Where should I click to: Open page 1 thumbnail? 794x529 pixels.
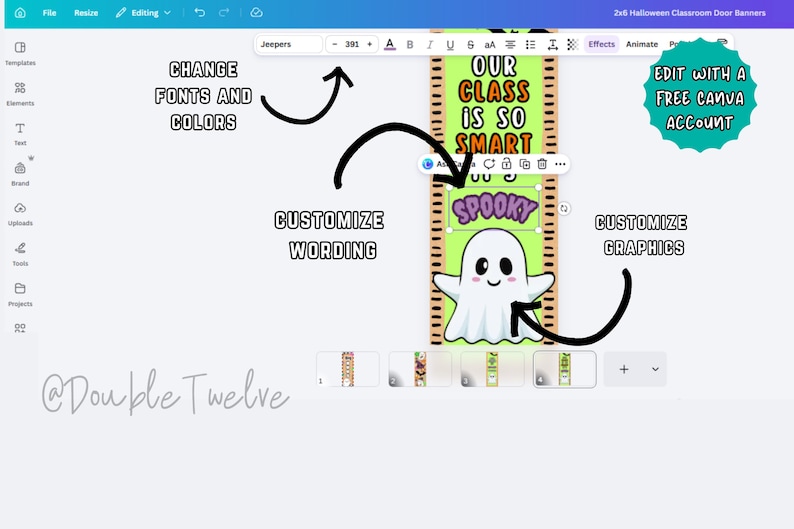[348, 369]
